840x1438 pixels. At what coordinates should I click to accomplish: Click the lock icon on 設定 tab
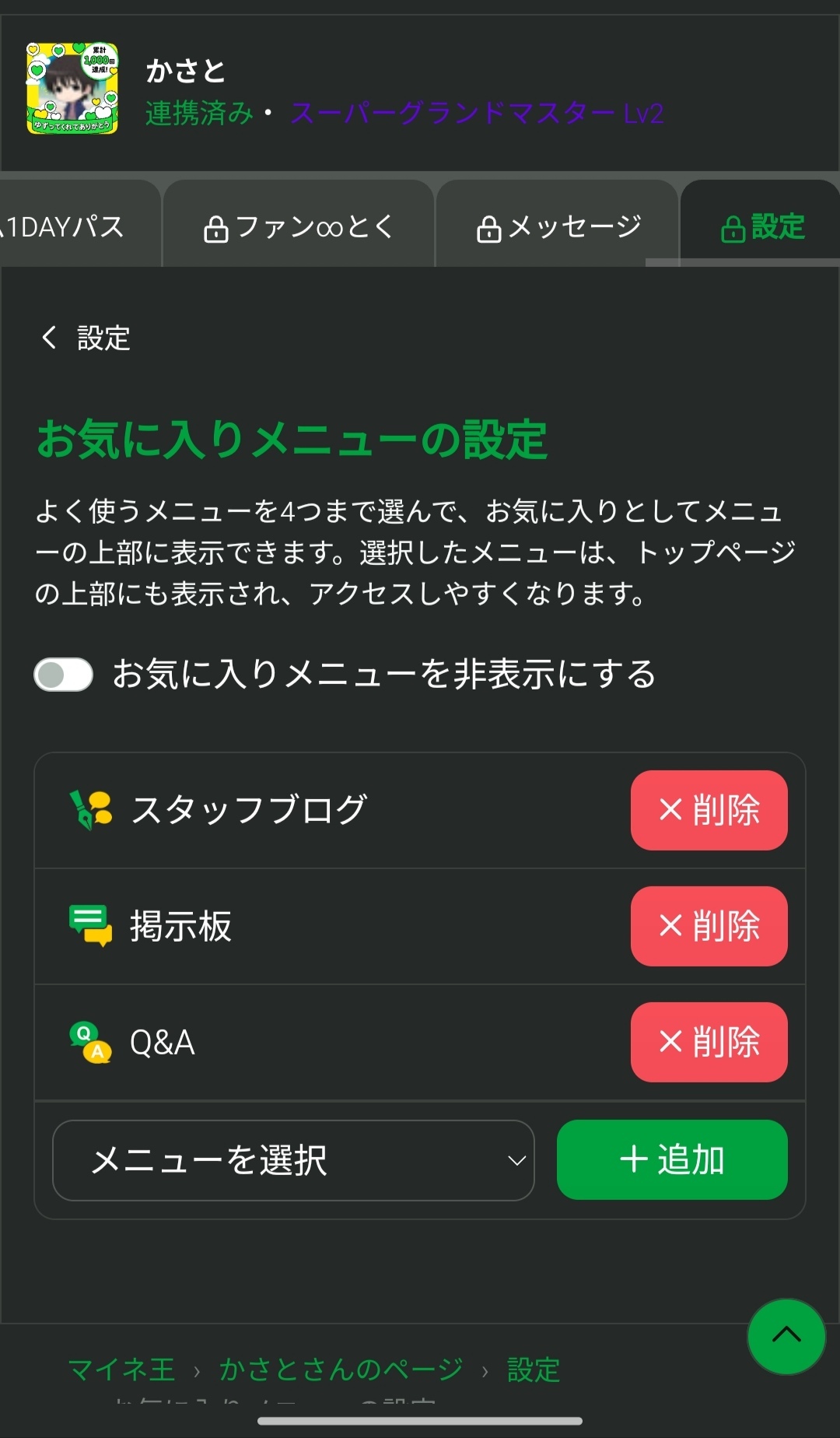733,229
